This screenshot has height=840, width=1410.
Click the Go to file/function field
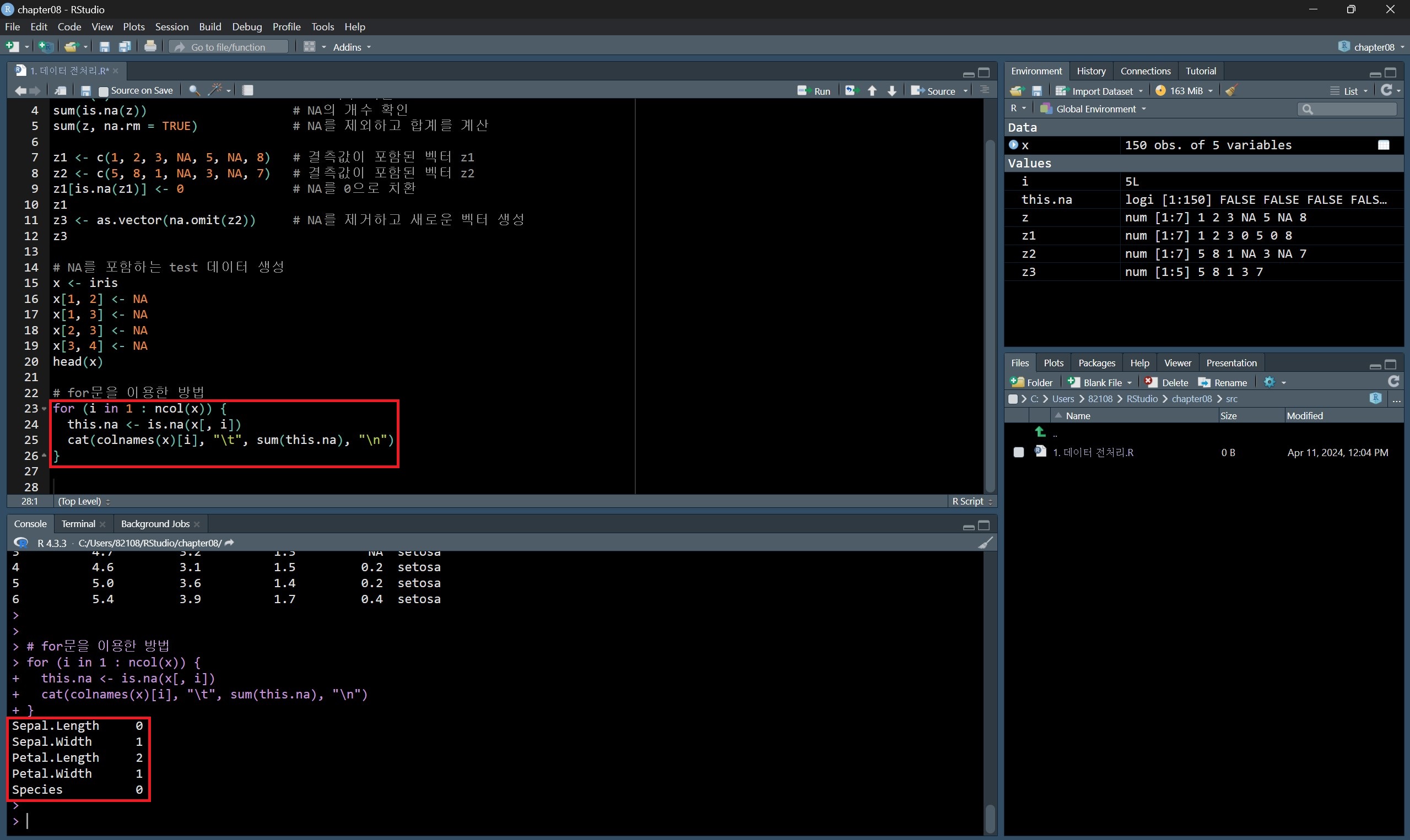tap(229, 46)
